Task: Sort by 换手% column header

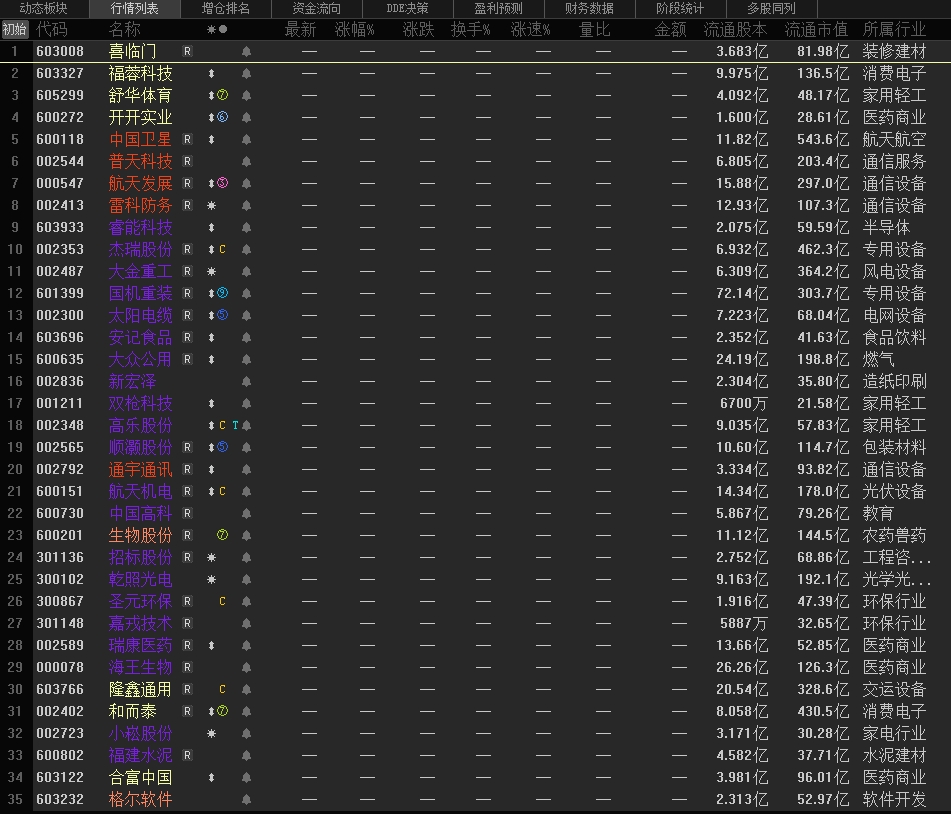Action: pyautogui.click(x=471, y=29)
